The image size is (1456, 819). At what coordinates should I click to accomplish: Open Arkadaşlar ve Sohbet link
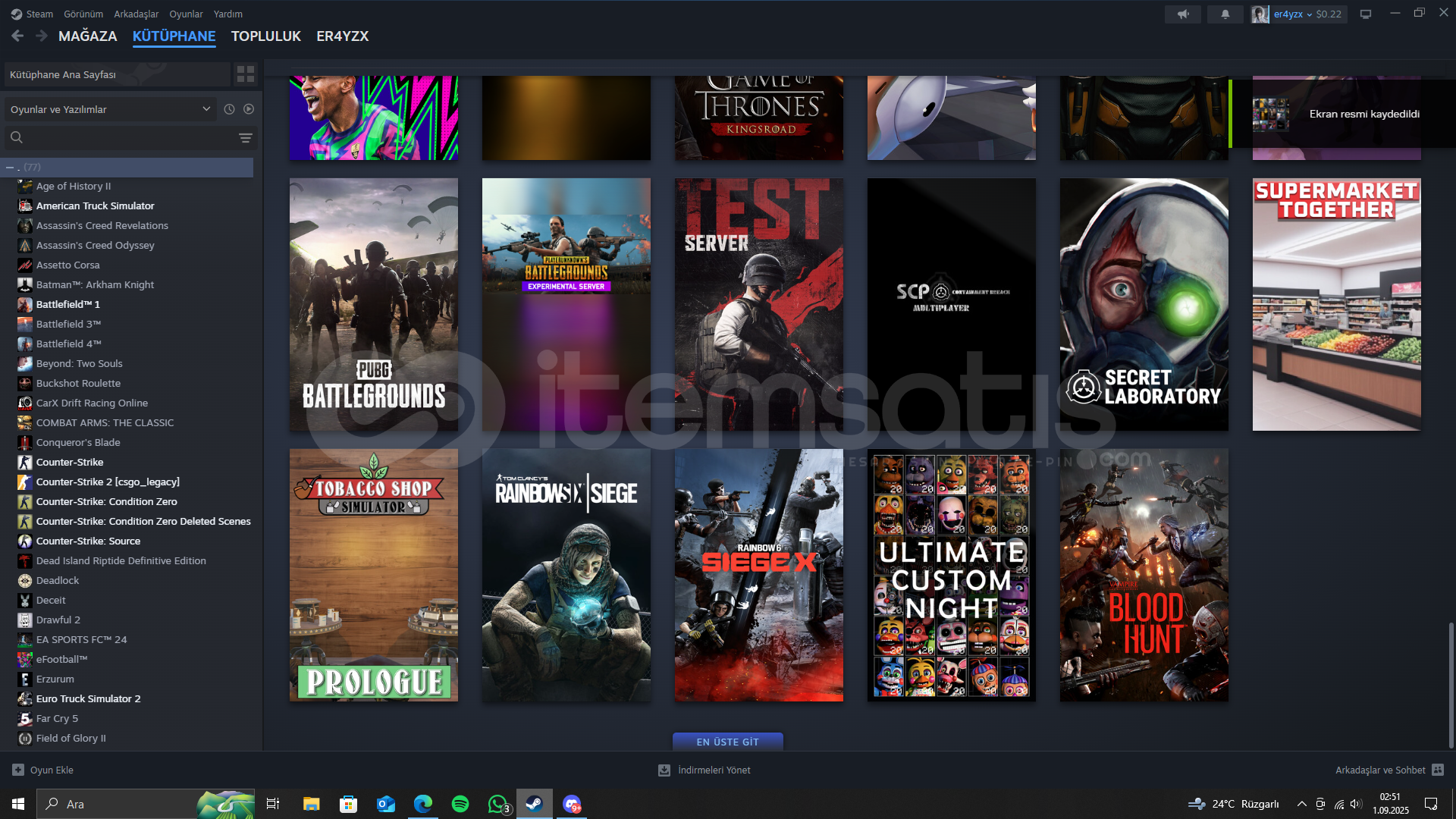click(1380, 770)
